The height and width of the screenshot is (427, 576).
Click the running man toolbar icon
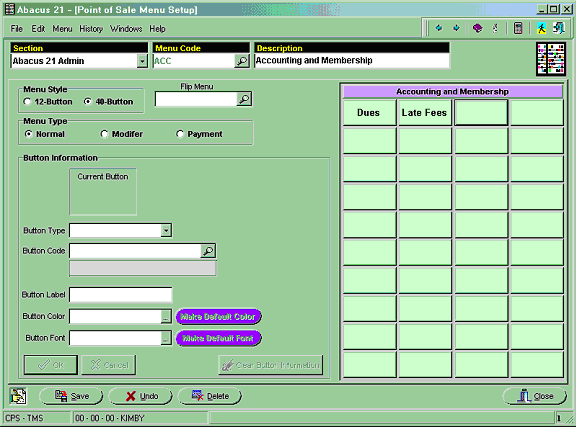pos(541,28)
